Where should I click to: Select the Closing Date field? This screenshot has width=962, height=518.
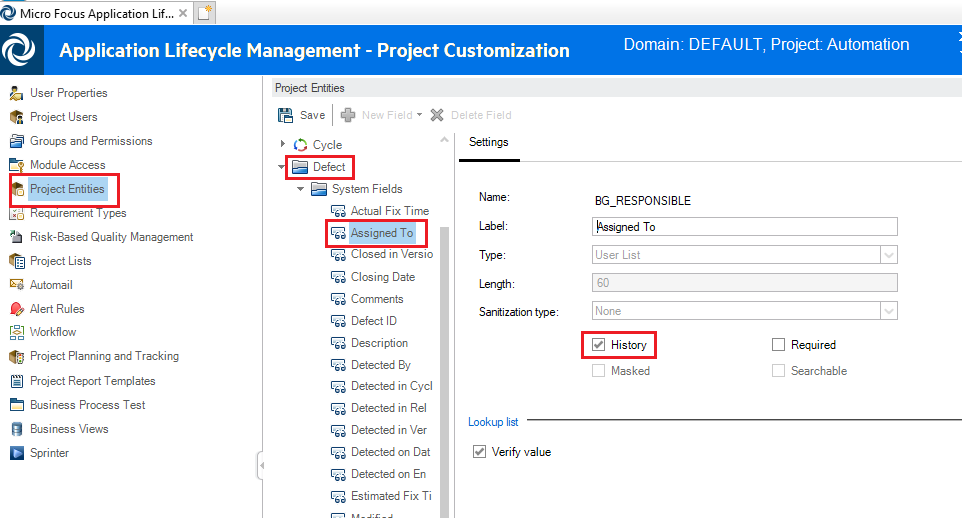pos(382,277)
